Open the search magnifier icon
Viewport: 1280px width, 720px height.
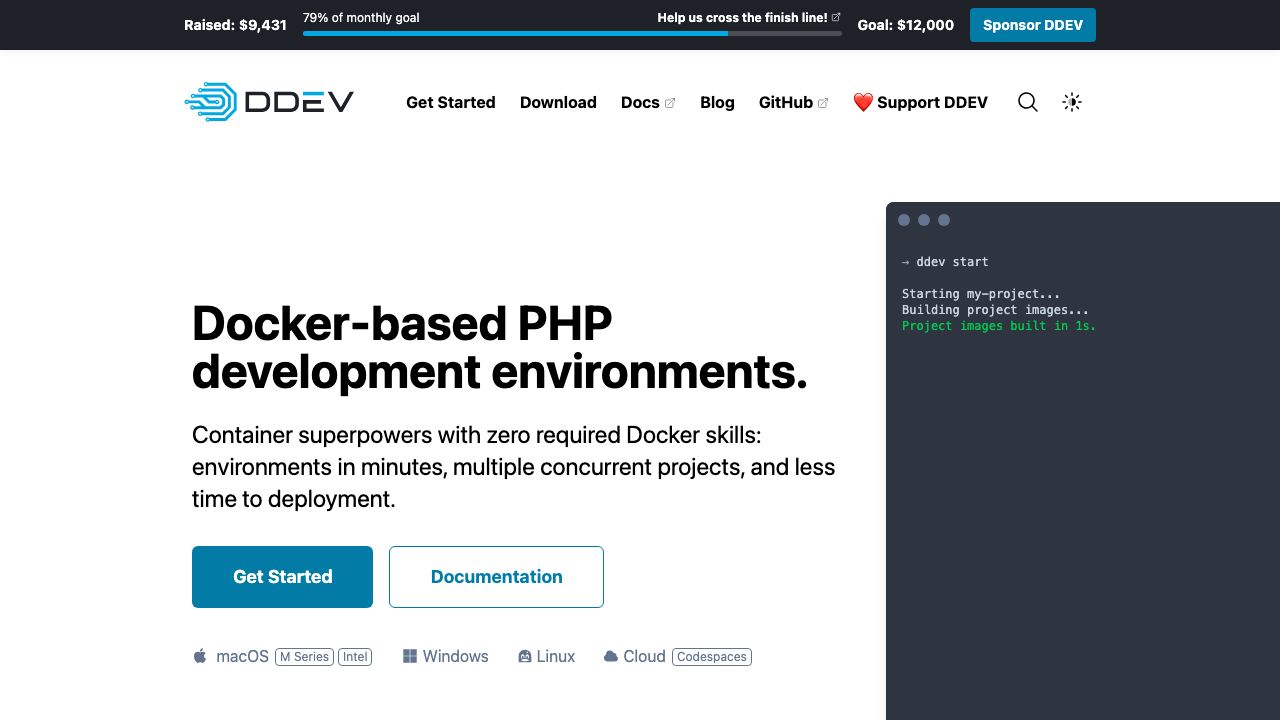1027,102
